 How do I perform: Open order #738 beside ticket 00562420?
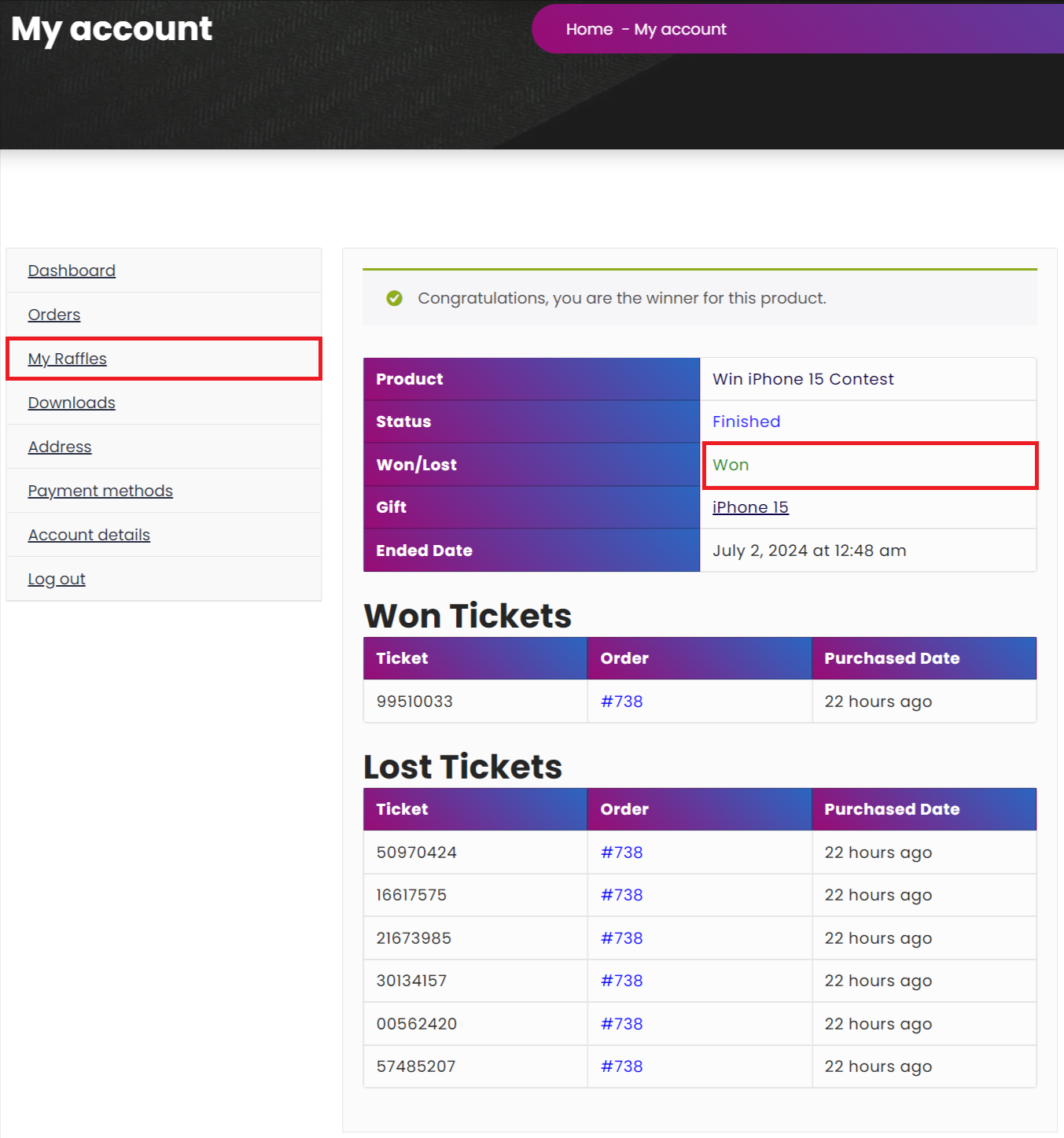tap(621, 1023)
